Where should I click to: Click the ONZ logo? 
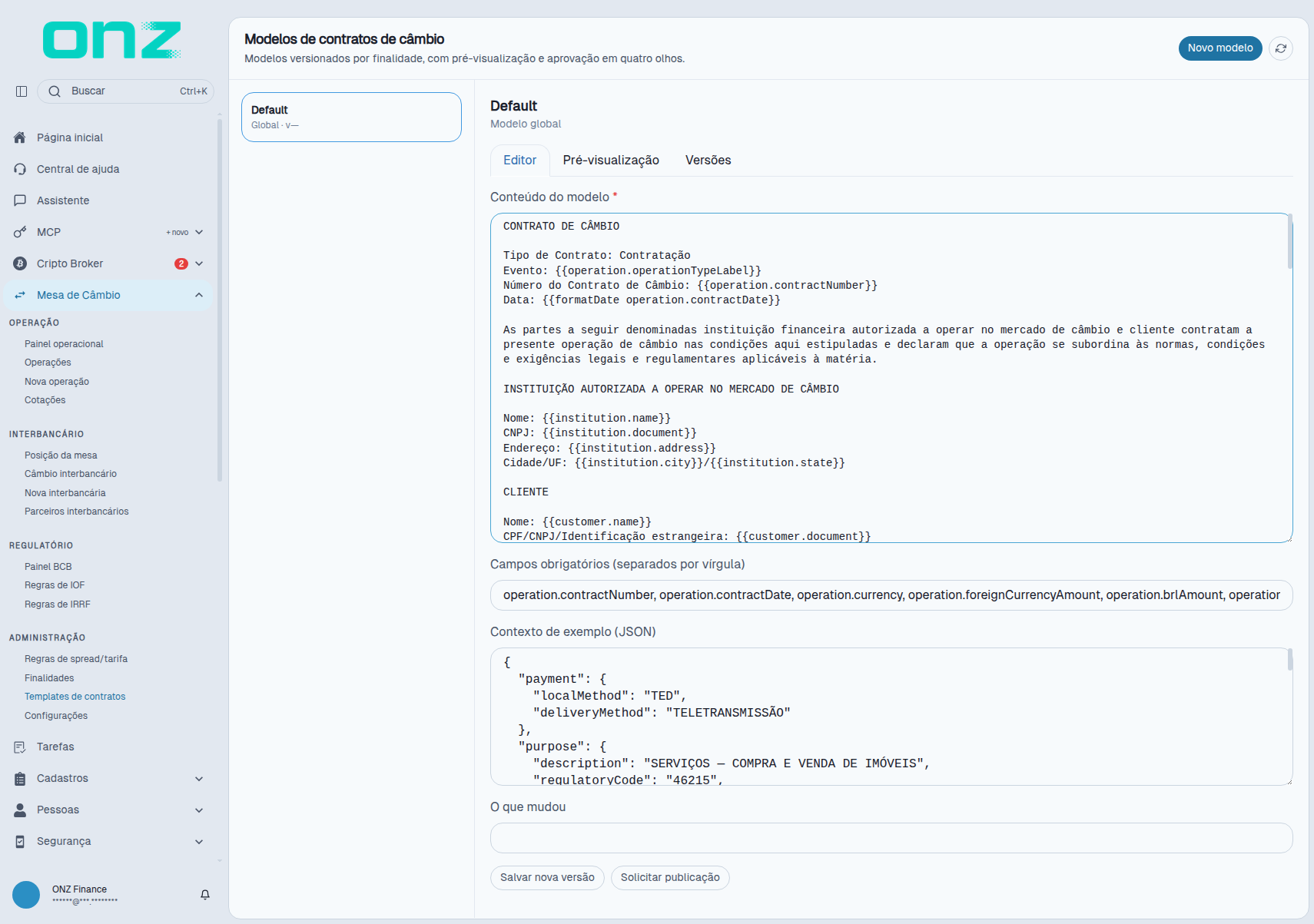coord(112,40)
